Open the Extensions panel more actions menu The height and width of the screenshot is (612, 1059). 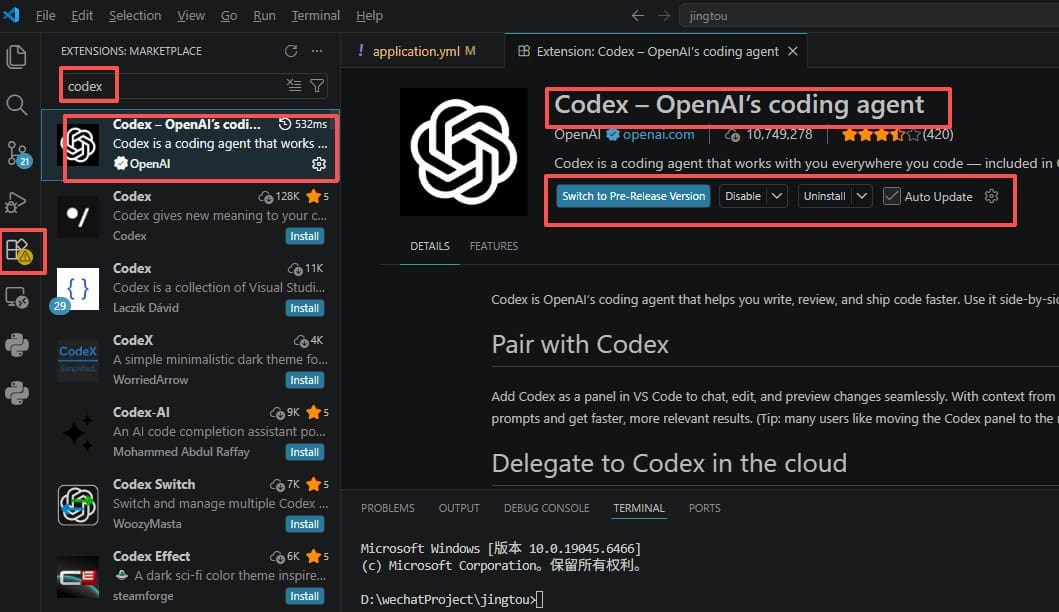click(317, 51)
